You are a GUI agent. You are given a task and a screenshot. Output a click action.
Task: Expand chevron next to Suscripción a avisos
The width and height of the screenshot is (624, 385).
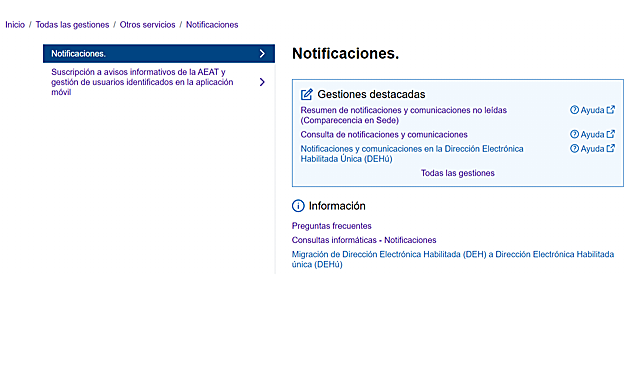click(262, 82)
